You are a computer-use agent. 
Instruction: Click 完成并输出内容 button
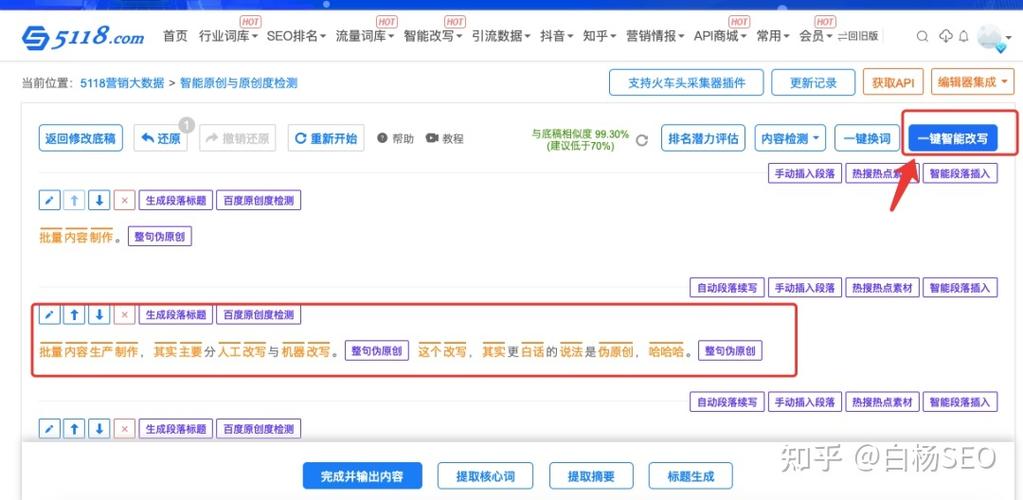362,476
